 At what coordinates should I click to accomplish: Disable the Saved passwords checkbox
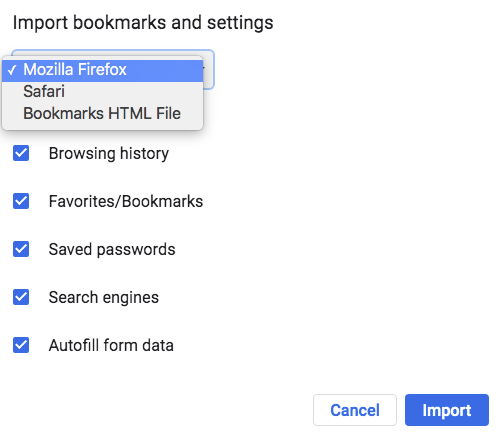point(21,249)
